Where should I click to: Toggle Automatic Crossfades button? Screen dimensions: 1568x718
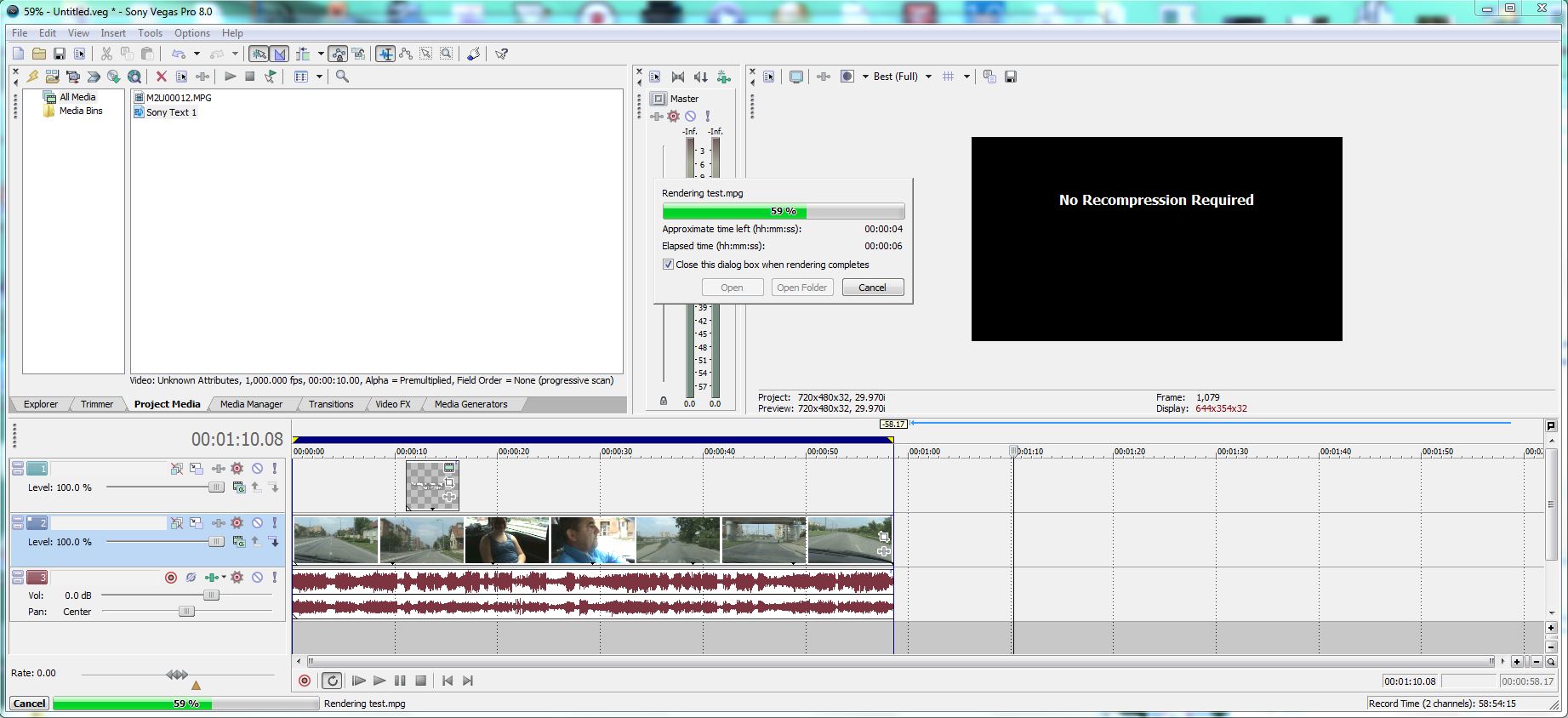pos(280,54)
